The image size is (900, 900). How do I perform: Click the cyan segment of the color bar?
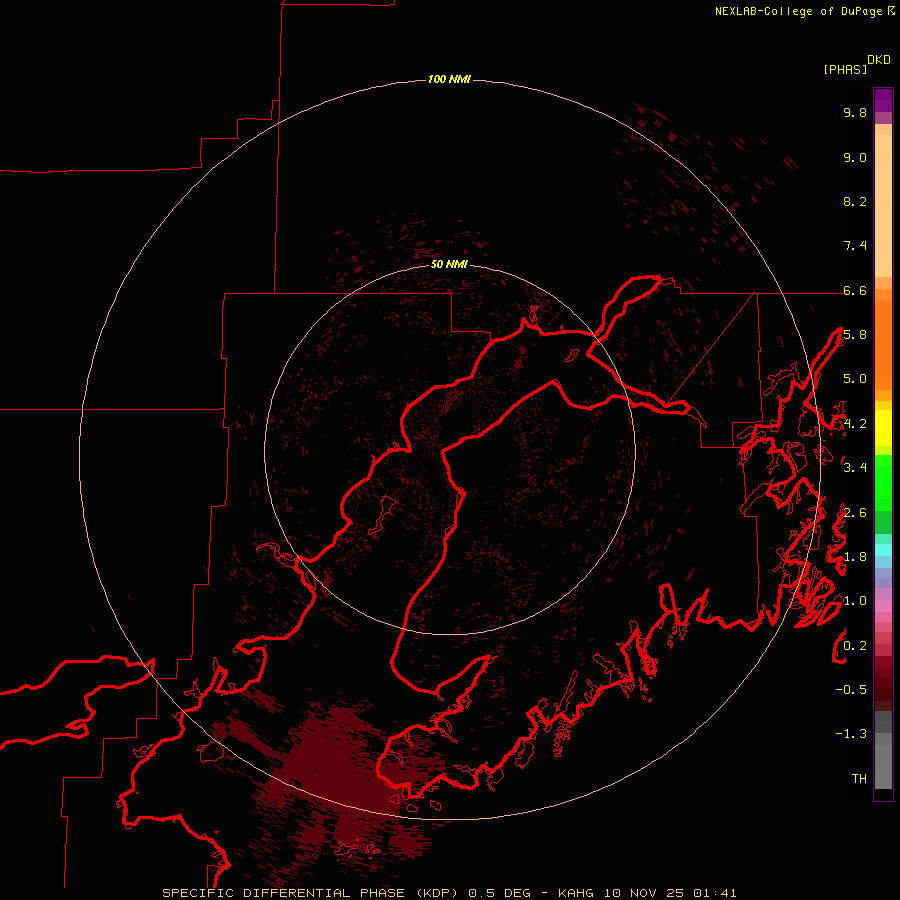(883, 550)
